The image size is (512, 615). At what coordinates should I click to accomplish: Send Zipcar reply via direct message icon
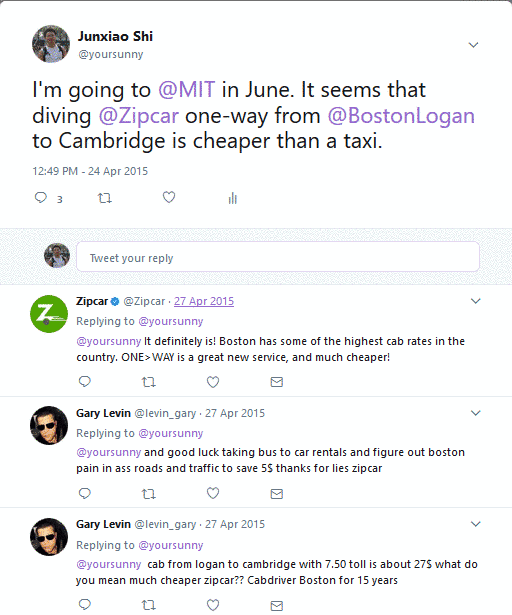[277, 382]
